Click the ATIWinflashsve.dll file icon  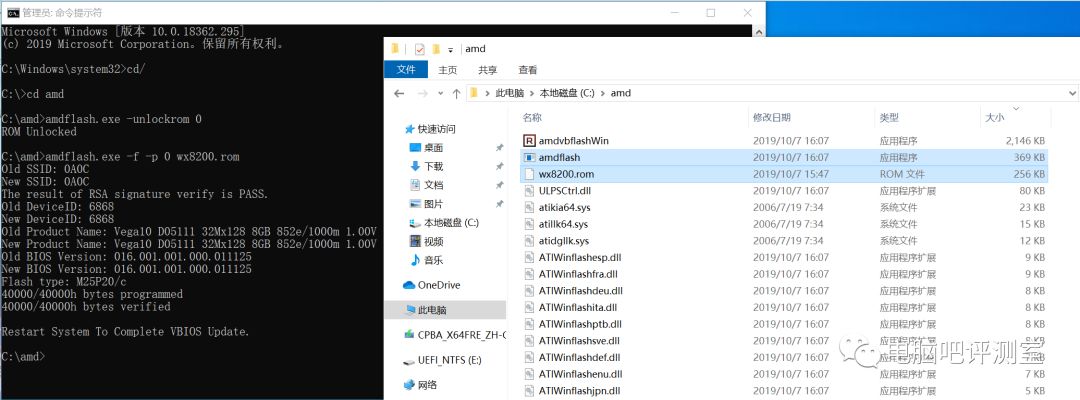529,341
